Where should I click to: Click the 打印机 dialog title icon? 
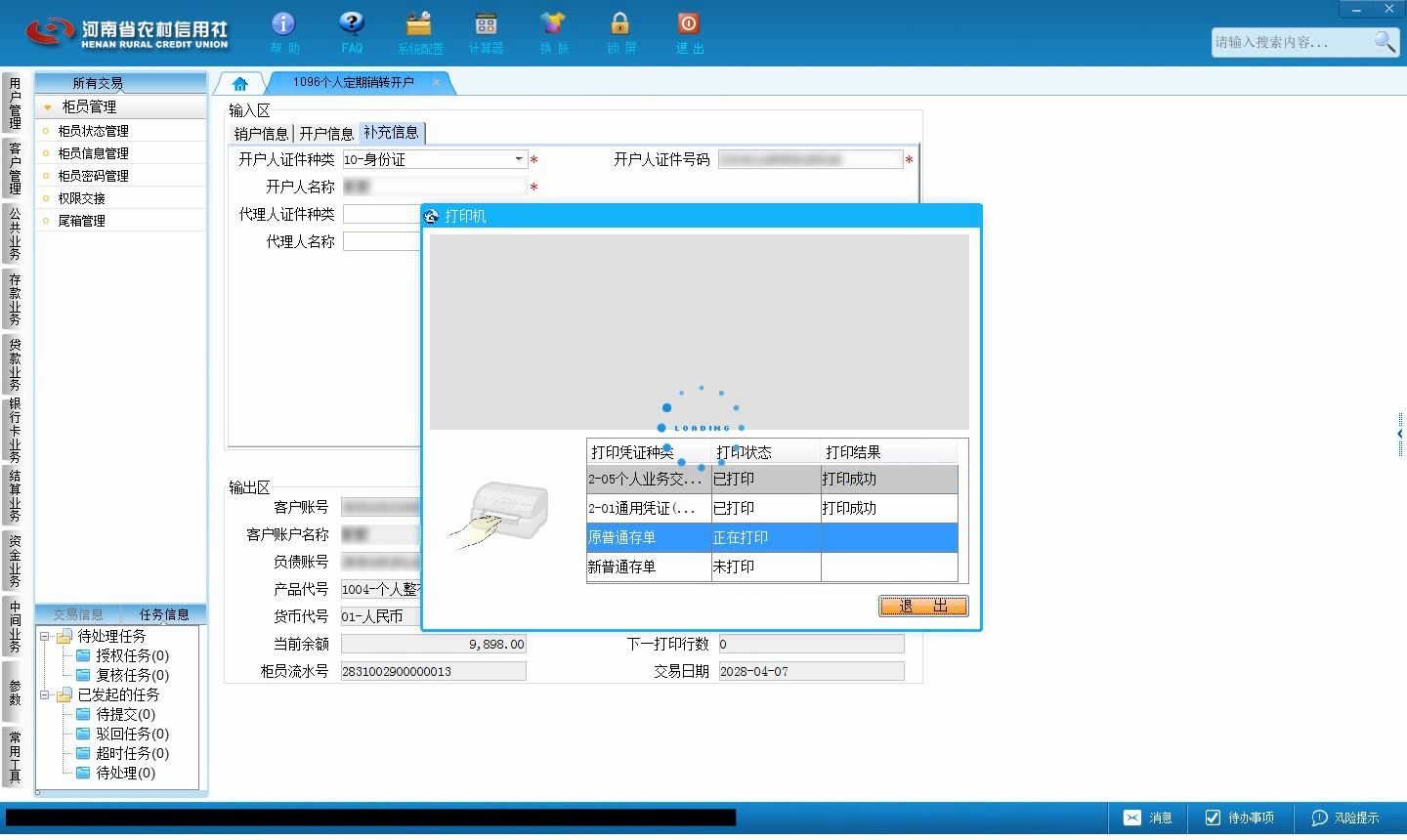point(433,216)
